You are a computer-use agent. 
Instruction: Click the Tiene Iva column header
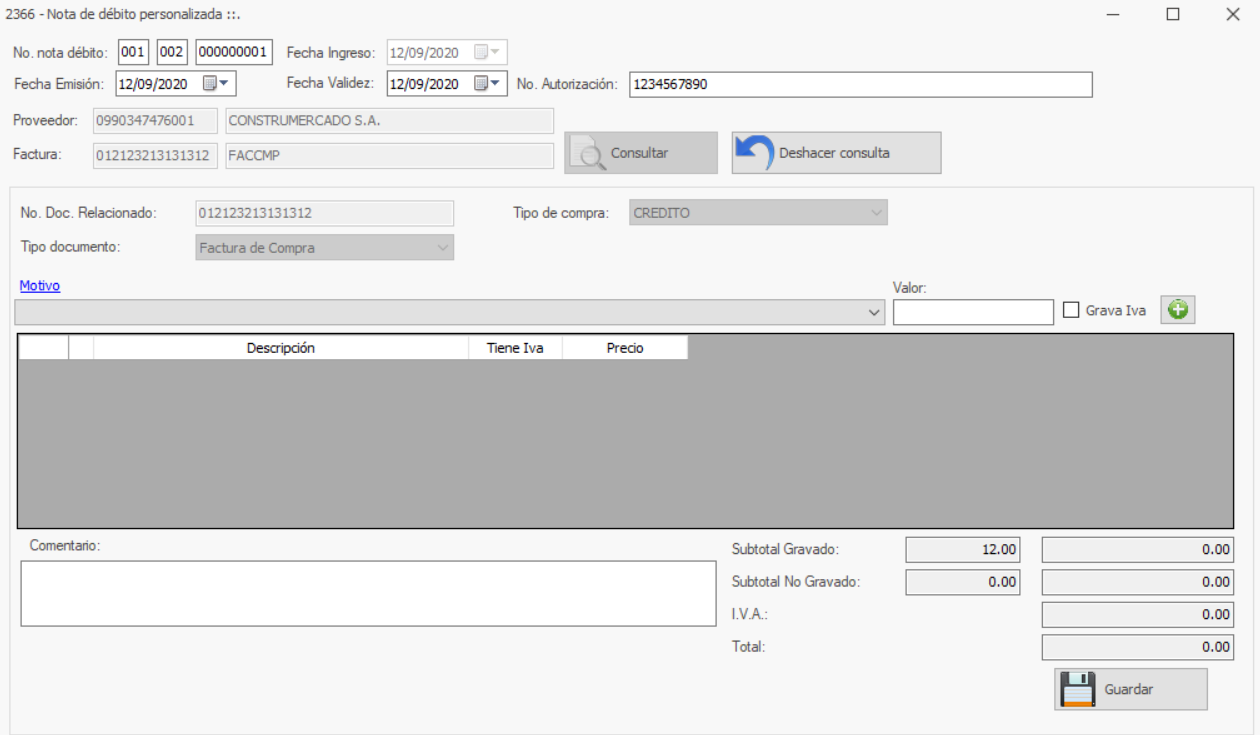pyautogui.click(x=515, y=348)
